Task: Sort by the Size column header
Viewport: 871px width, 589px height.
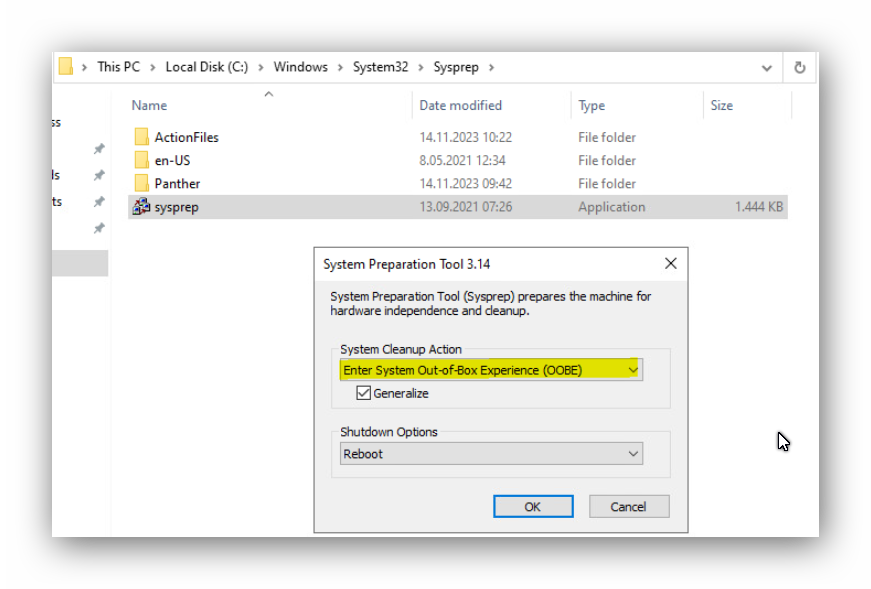Action: click(721, 105)
